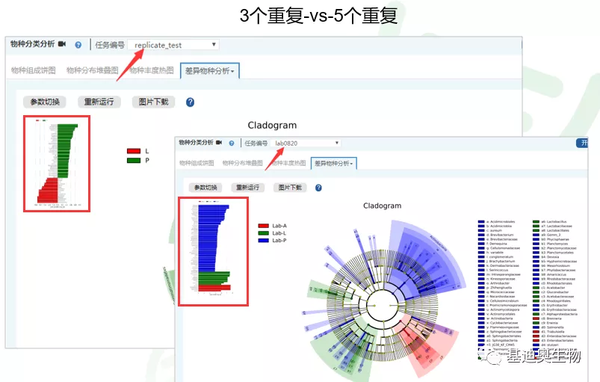Image resolution: width=600 pixels, height=382 pixels.
Task: Open the 任务编号 dropdown showing lab0820
Action: click(306, 143)
